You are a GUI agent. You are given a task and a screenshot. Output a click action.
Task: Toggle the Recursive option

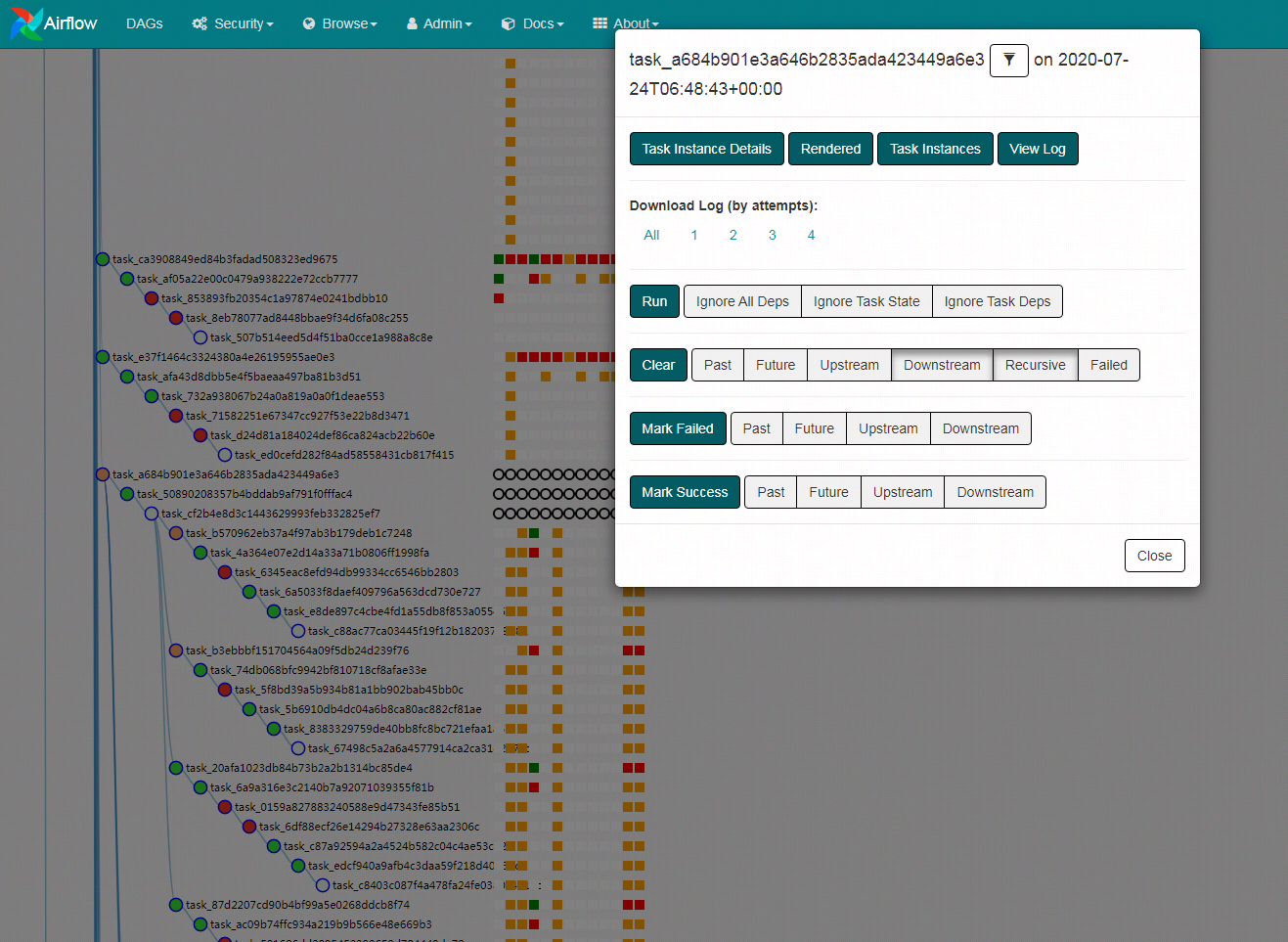(1036, 365)
